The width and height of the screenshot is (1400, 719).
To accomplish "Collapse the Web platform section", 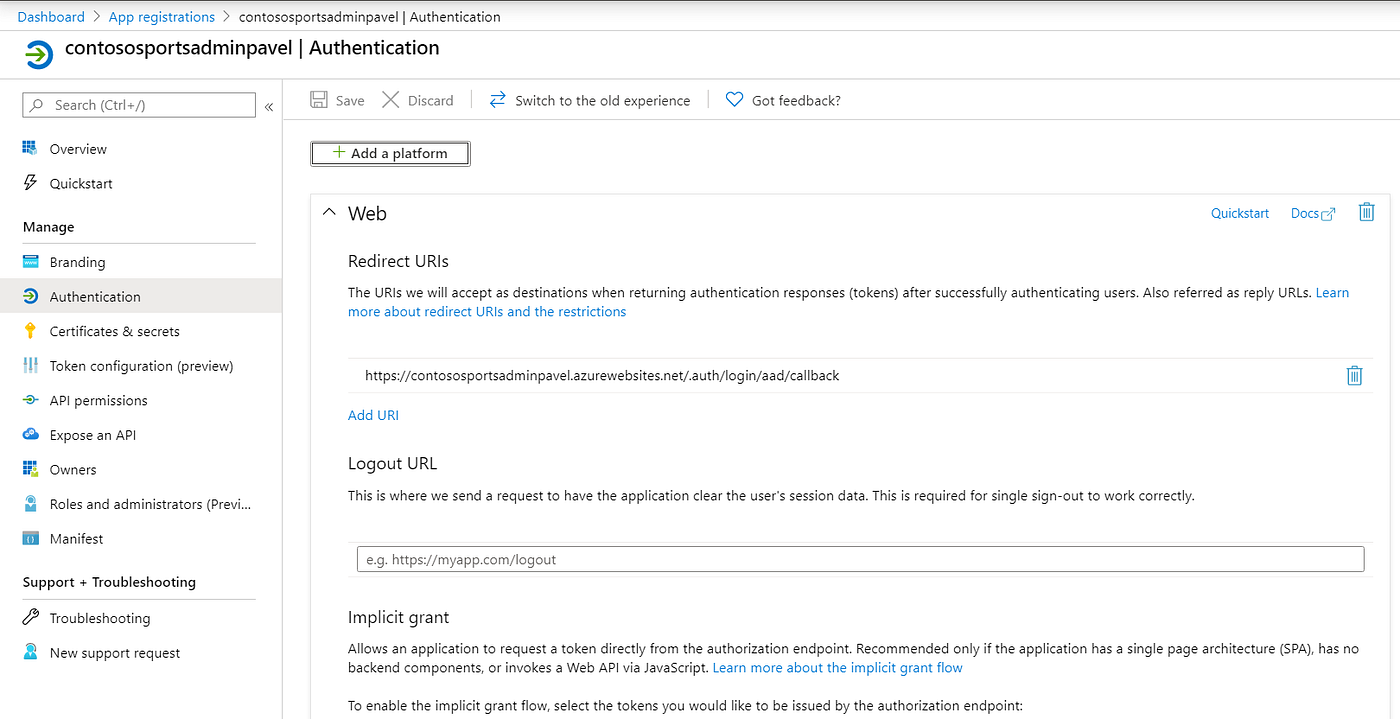I will tap(329, 212).
